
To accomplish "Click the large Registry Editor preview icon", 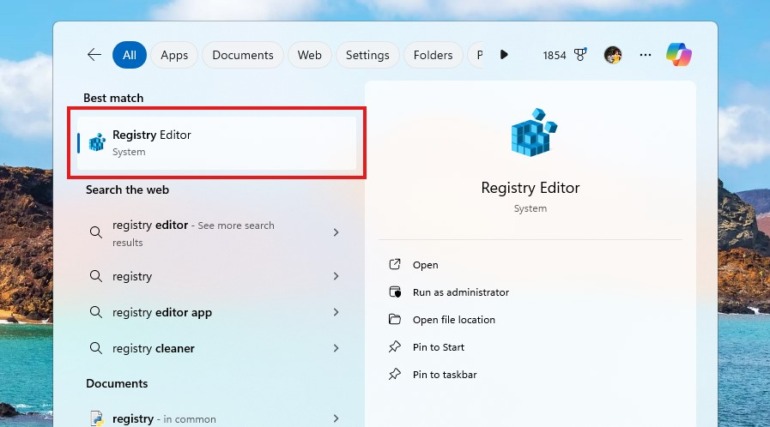I will pos(533,133).
